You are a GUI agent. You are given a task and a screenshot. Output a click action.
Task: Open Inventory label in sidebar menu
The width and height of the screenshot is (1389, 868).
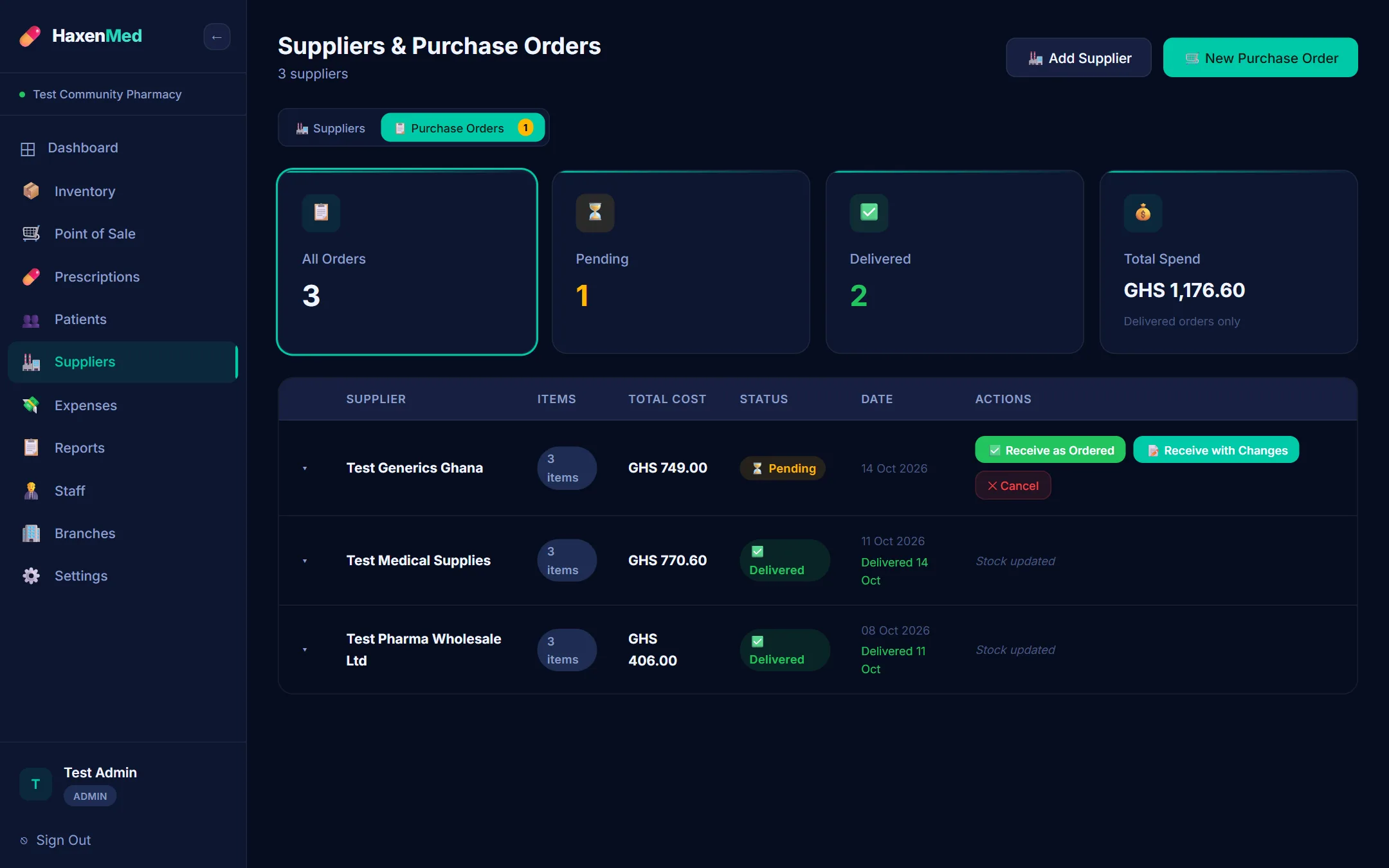pos(85,191)
